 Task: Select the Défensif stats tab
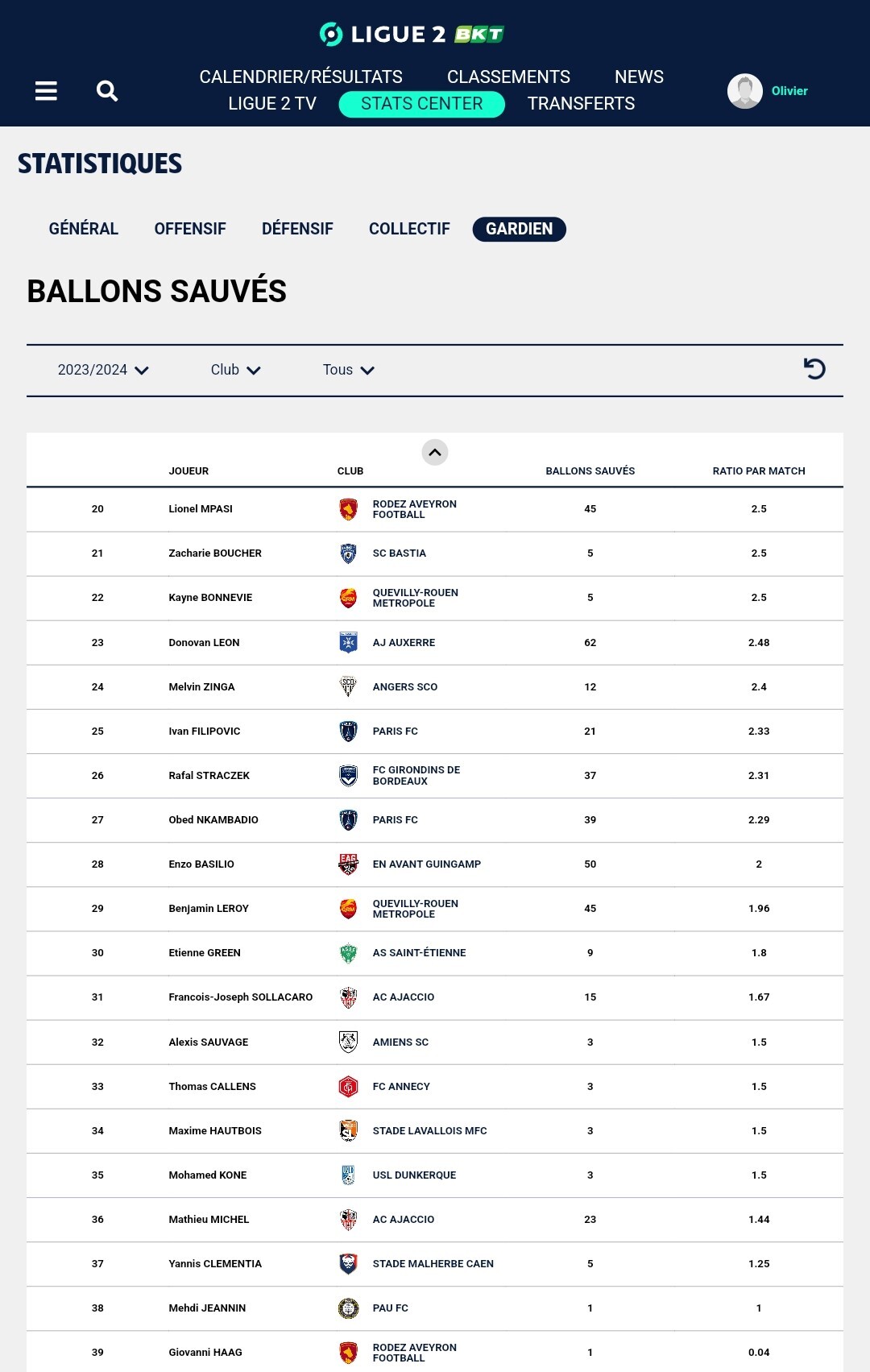[297, 229]
